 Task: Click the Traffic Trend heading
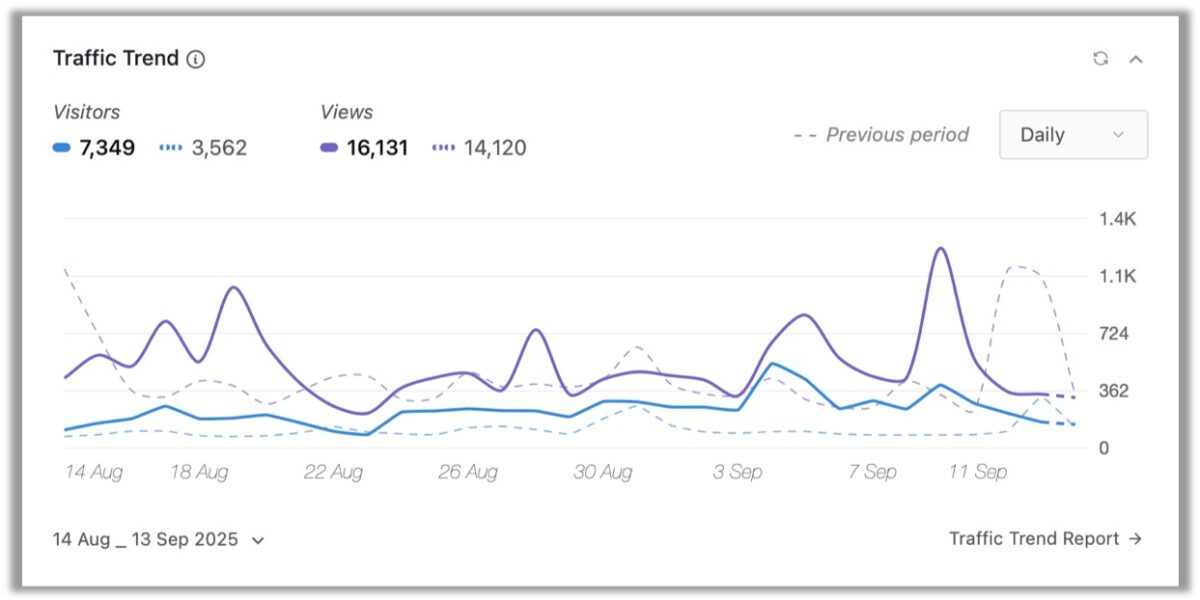(115, 58)
